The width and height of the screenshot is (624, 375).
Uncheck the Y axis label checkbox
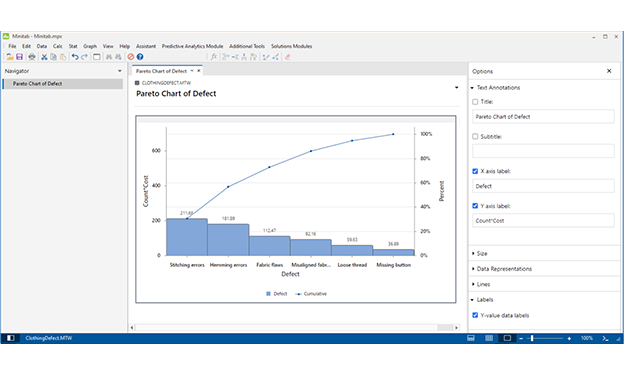[x=475, y=206]
